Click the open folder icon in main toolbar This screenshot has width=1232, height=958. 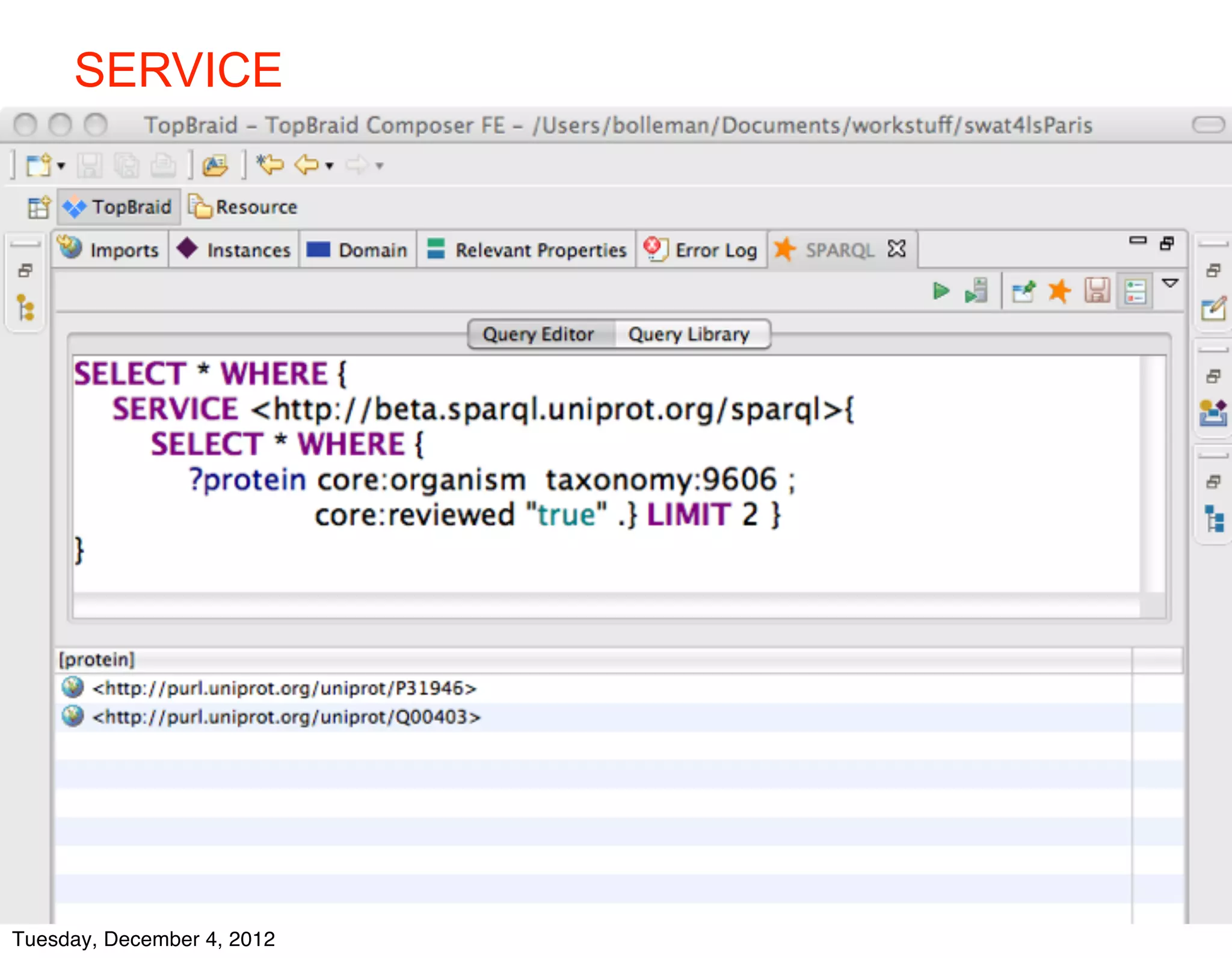pos(215,165)
